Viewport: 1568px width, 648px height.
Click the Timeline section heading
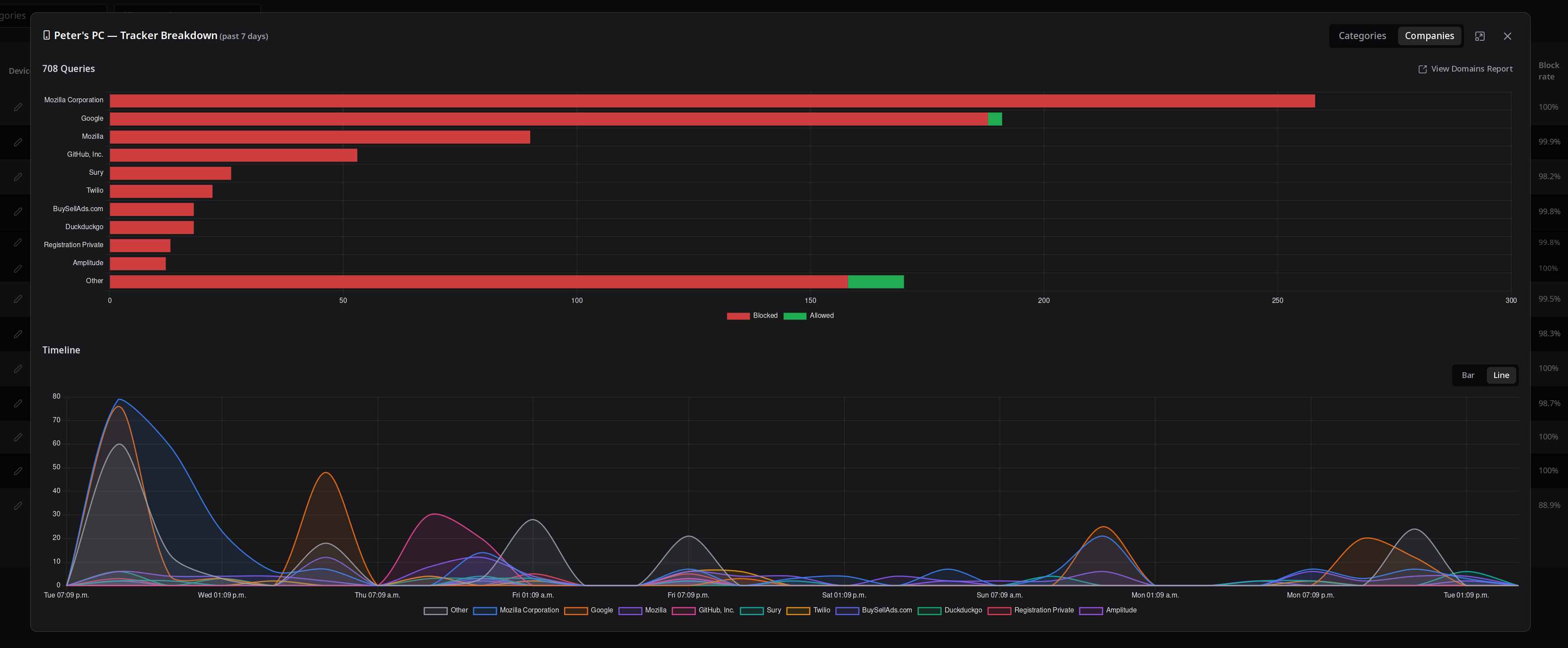click(61, 350)
